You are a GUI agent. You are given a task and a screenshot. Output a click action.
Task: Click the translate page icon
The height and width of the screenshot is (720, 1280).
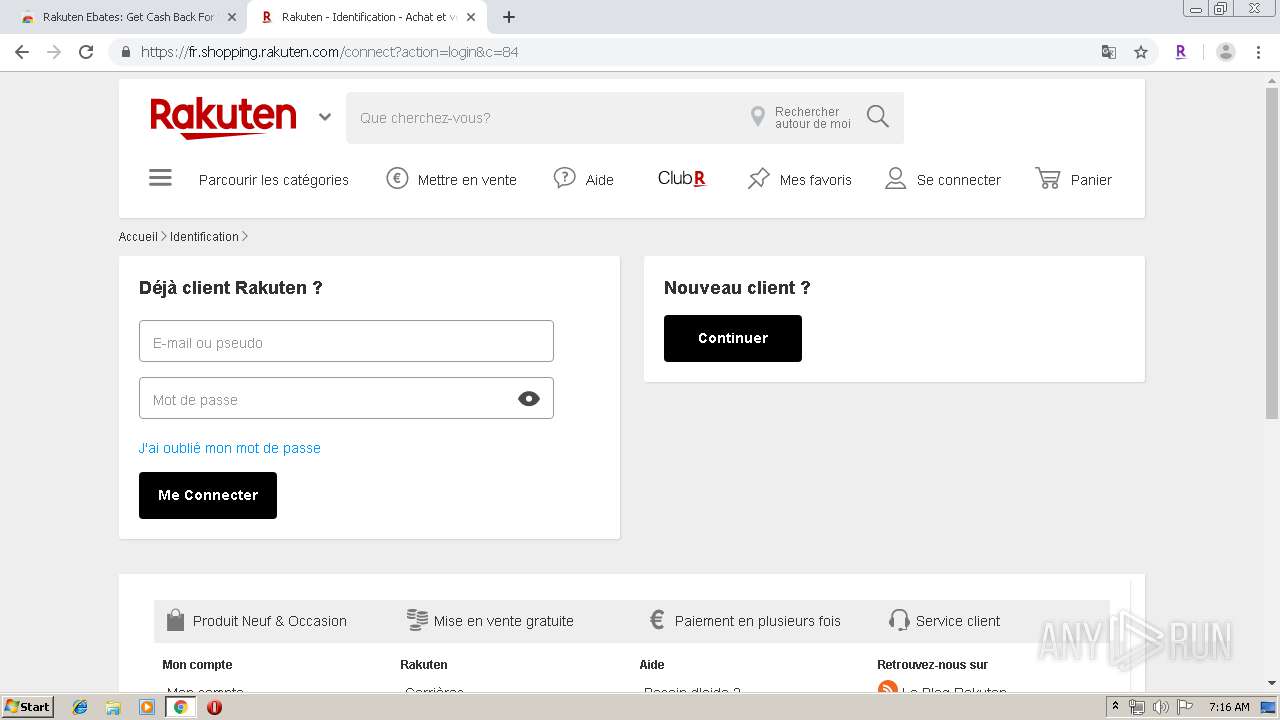pos(1109,52)
